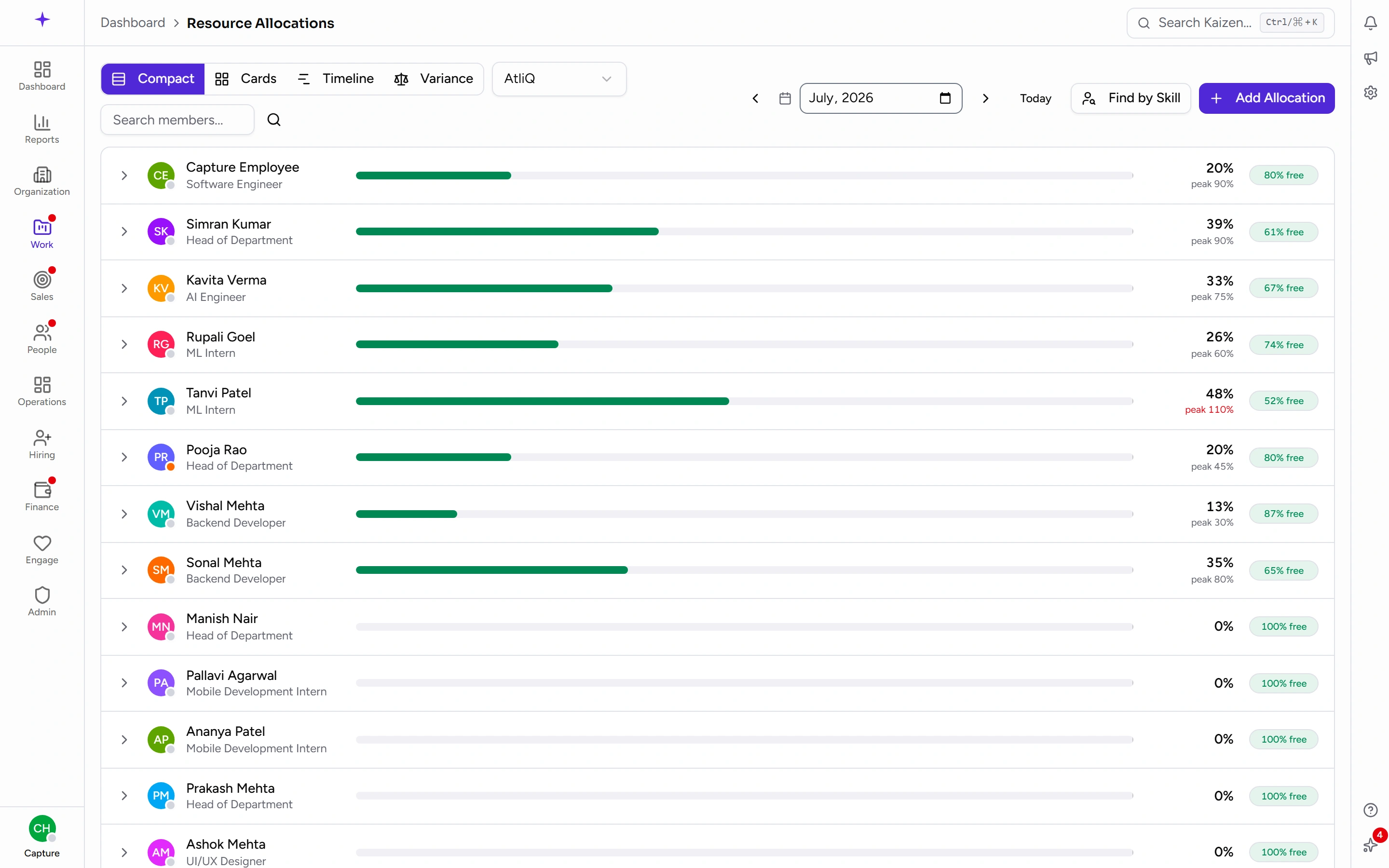The height and width of the screenshot is (868, 1389).
Task: Open the Engage module
Action: pos(42,549)
